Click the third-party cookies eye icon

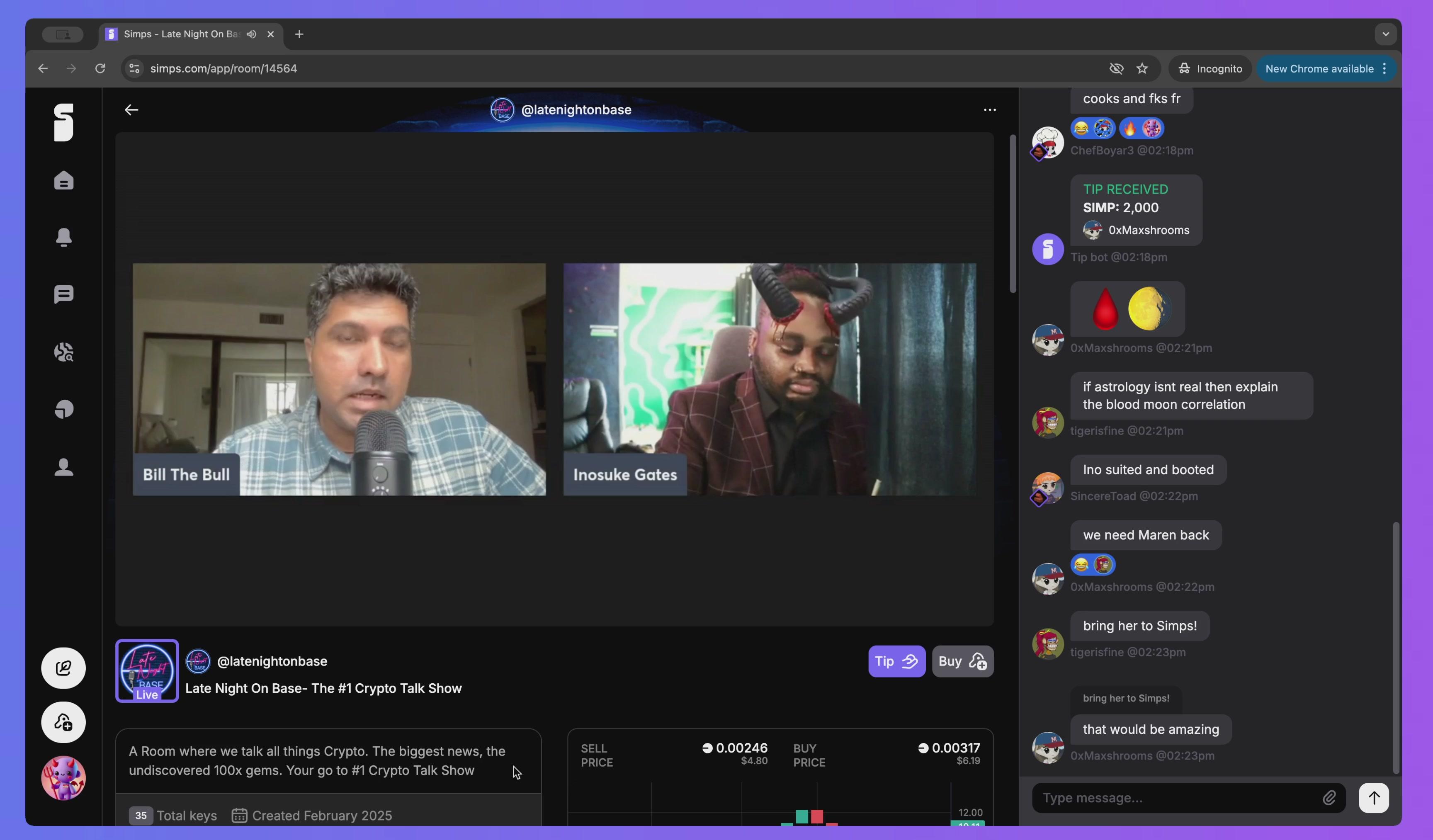(x=1116, y=68)
